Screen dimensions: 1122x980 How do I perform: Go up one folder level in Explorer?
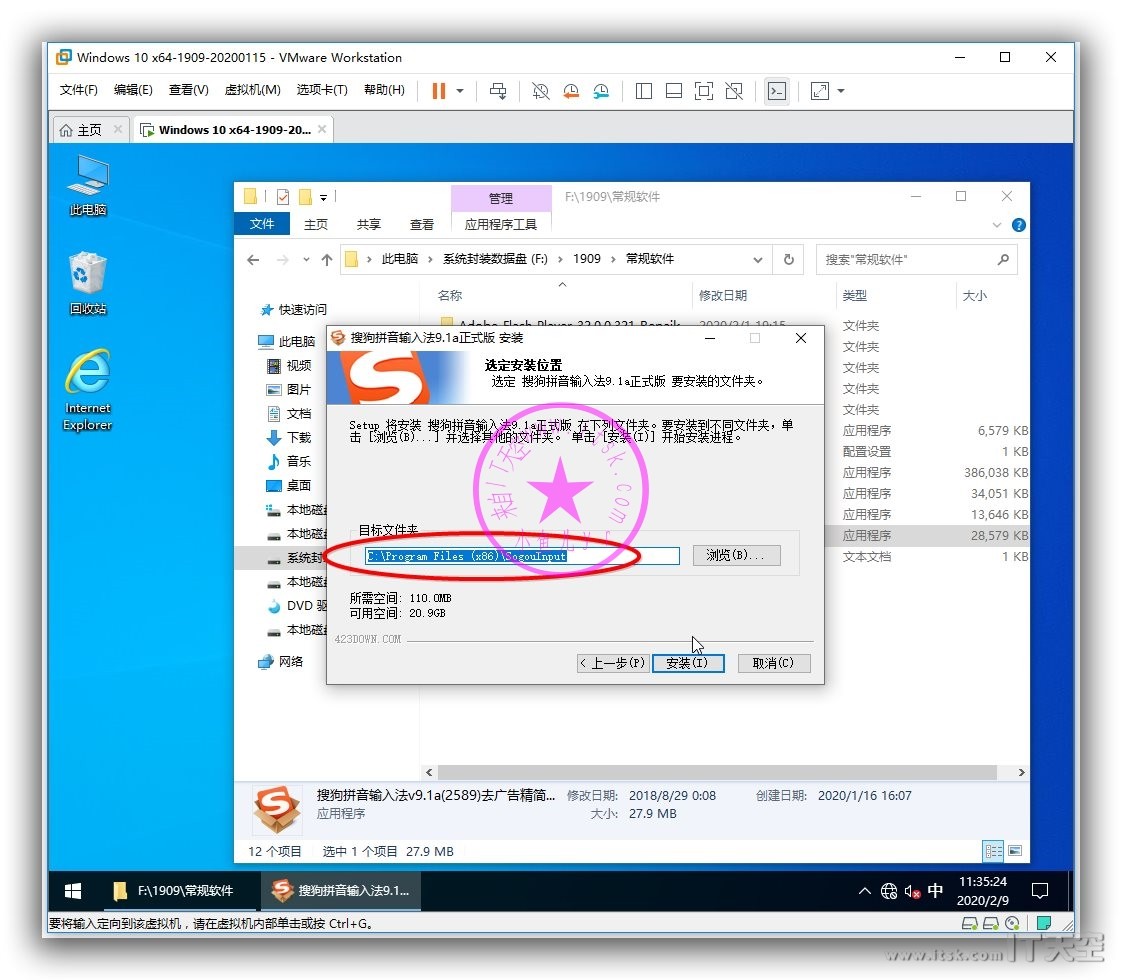point(327,260)
